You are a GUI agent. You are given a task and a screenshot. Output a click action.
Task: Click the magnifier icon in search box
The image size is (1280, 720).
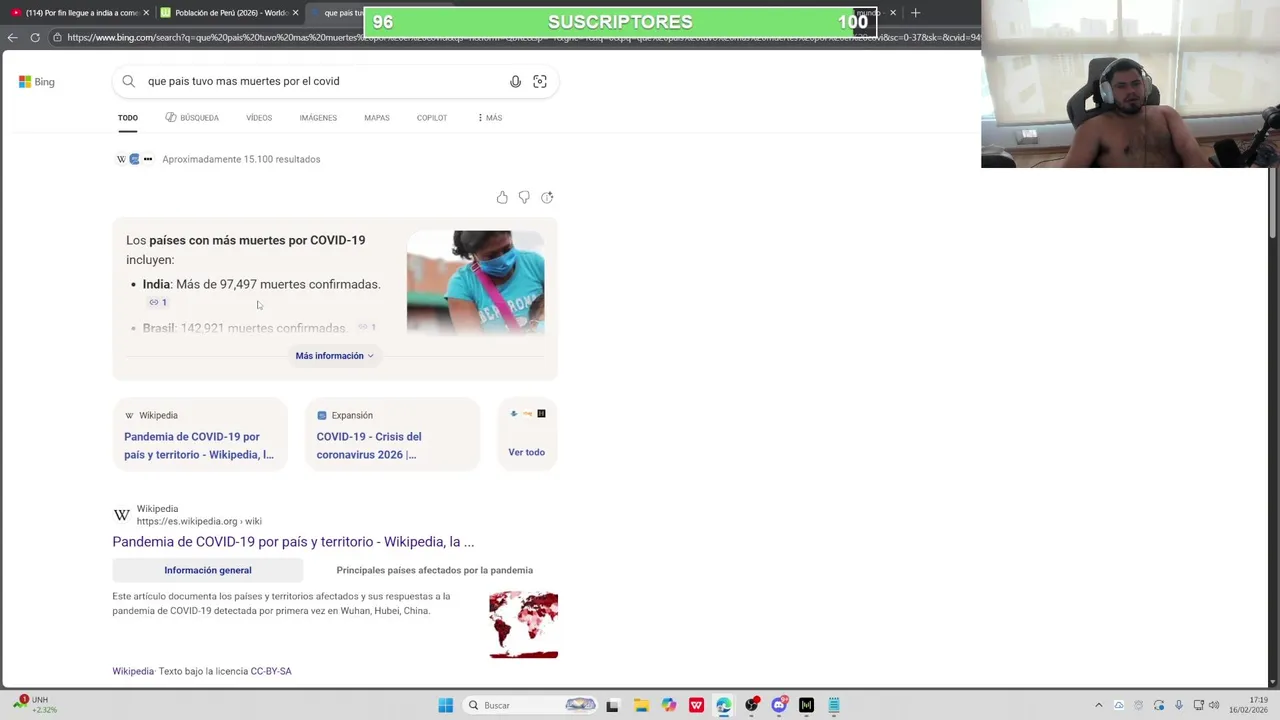pos(129,81)
